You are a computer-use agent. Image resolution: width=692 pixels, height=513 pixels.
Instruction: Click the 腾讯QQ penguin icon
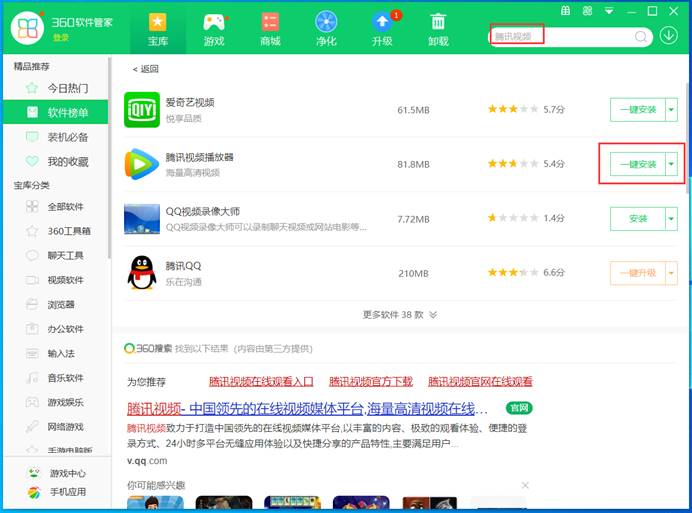pos(142,273)
